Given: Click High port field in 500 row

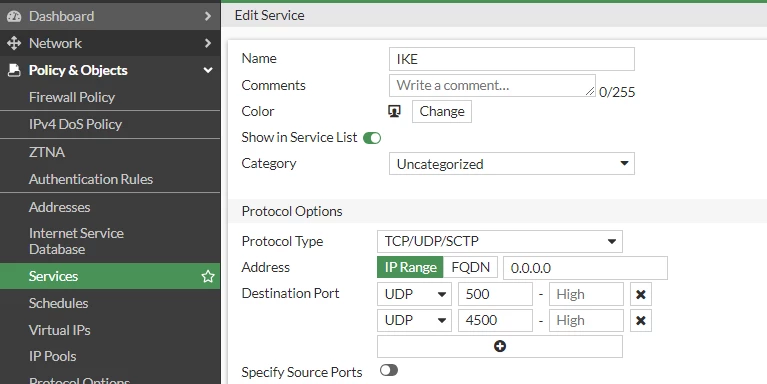Looking at the screenshot, I should [586, 294].
